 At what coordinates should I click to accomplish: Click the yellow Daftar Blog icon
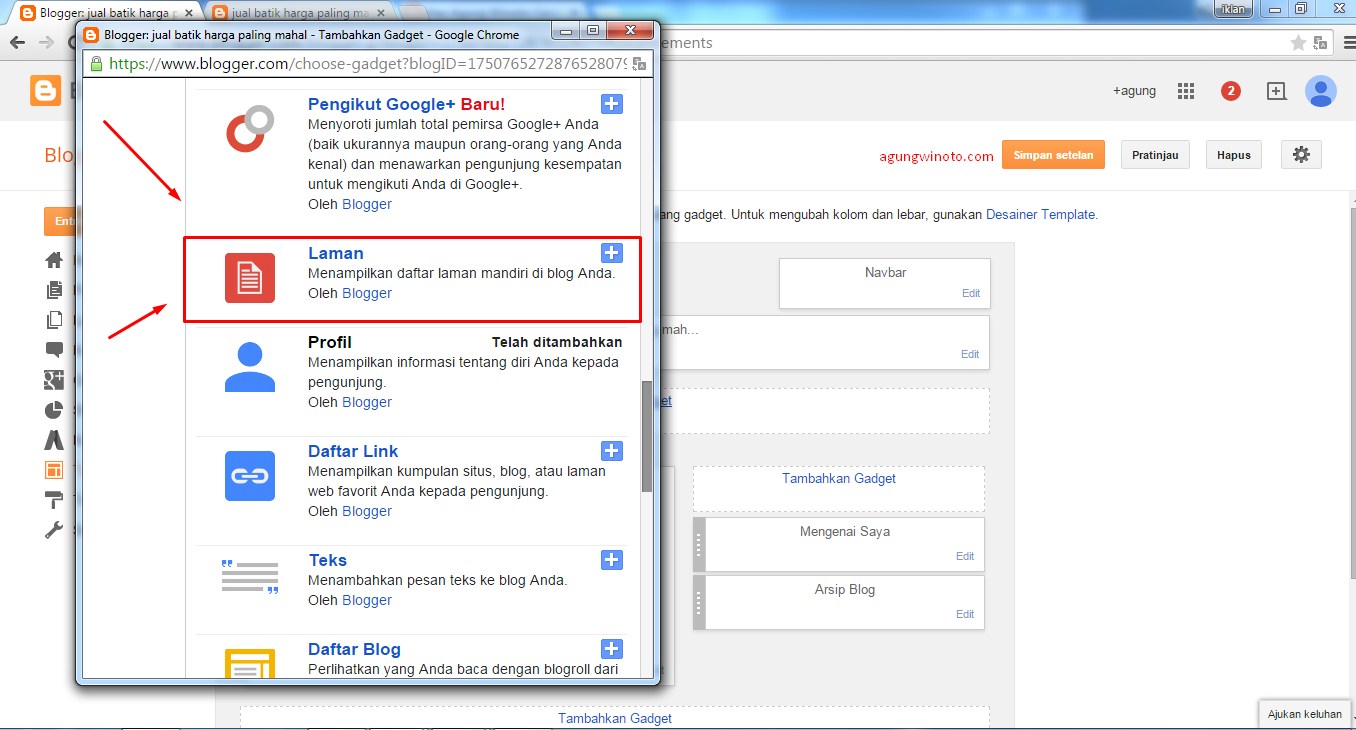coord(250,664)
